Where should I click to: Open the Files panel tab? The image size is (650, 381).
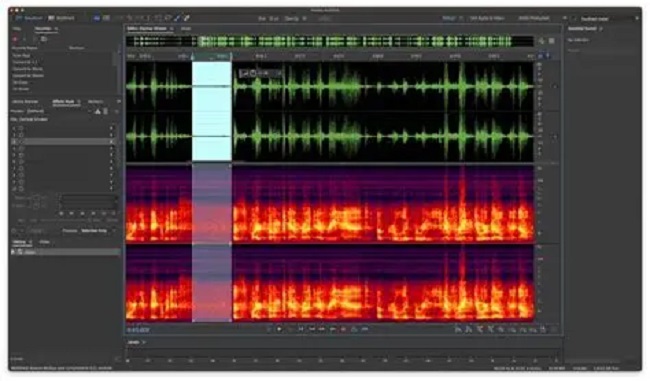(x=17, y=29)
